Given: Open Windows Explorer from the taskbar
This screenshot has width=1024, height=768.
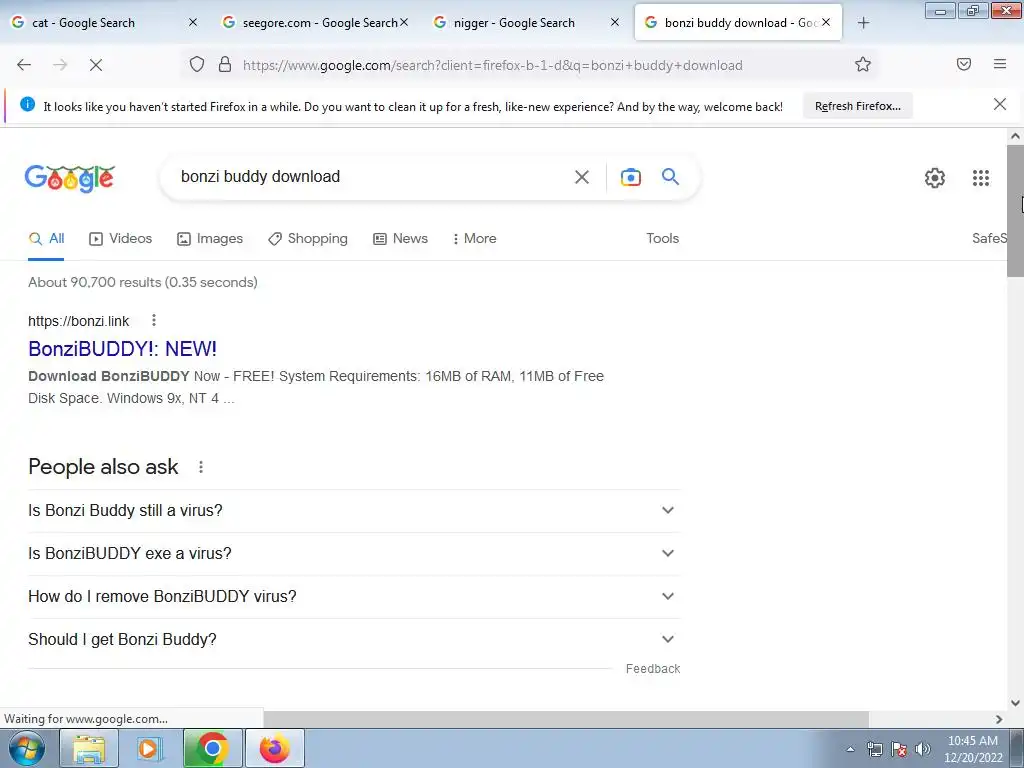Looking at the screenshot, I should (x=89, y=748).
